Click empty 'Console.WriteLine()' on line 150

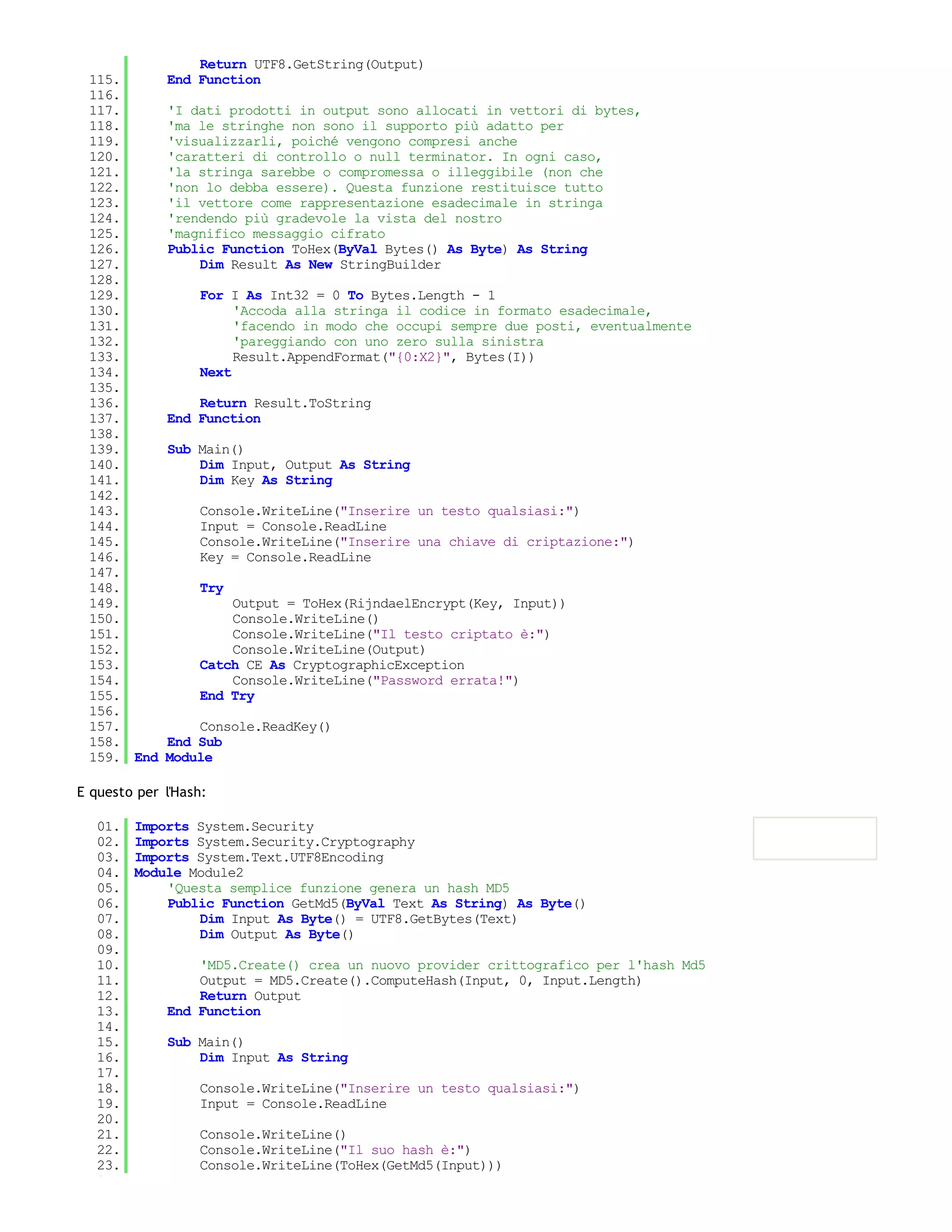[x=305, y=619]
